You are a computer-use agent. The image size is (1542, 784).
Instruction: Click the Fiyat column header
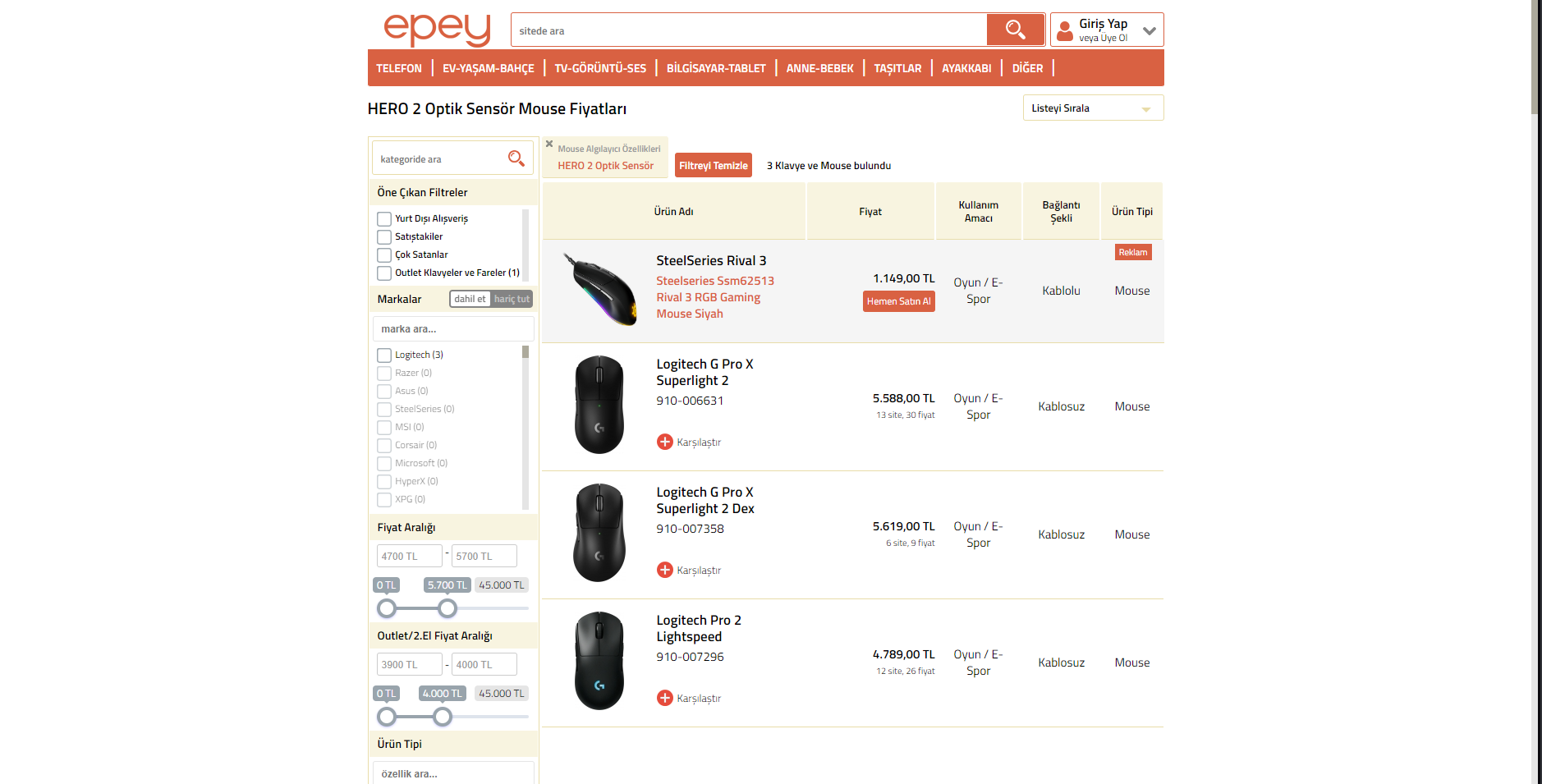(x=870, y=211)
